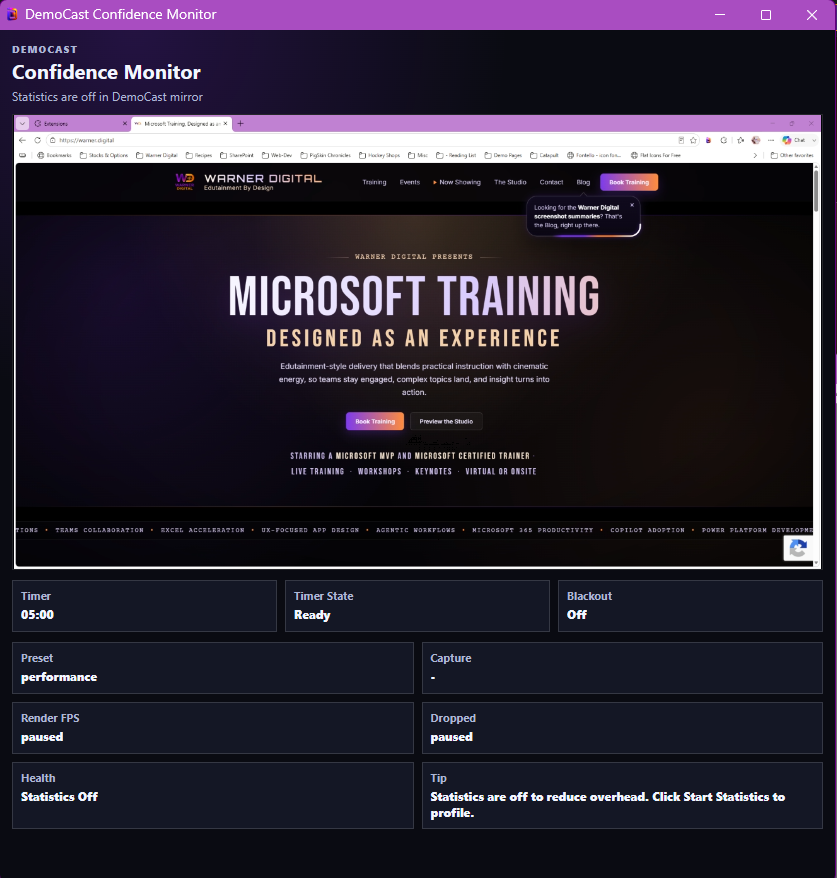This screenshot has height=878, width=837.
Task: Open the Bookmarks favorites item
Action: point(54,155)
